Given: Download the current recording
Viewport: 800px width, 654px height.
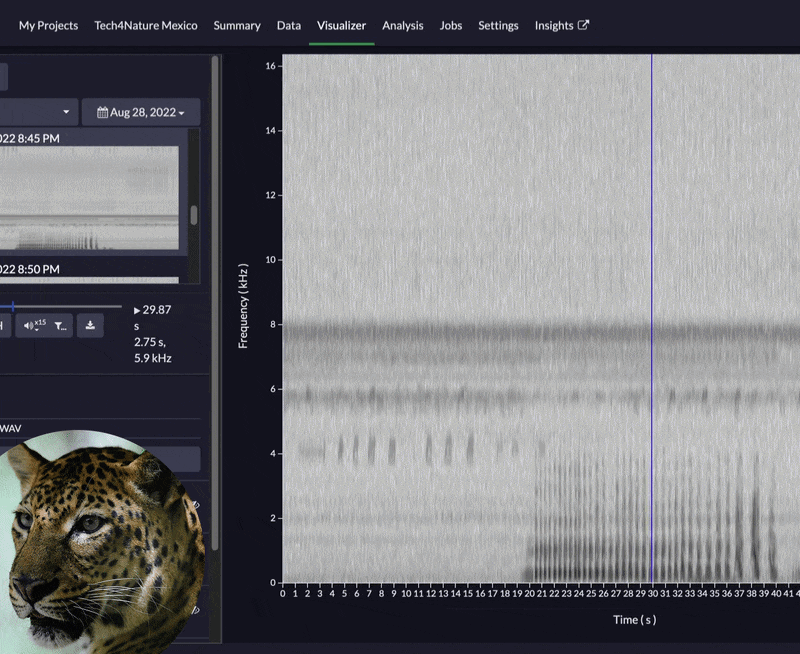Looking at the screenshot, I should tap(90, 325).
